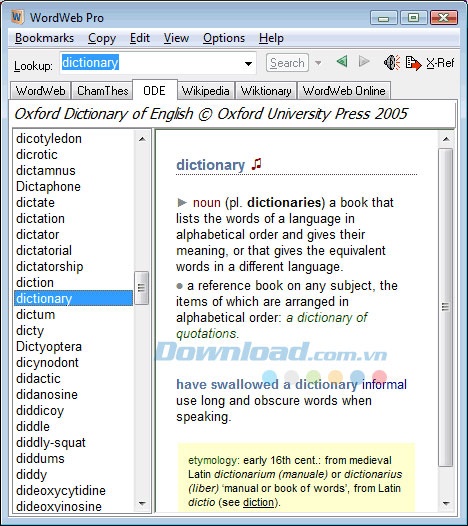Screen dimensions: 468x526
Task: Click the phrase have swallowed a dictionary
Action: 267,384
